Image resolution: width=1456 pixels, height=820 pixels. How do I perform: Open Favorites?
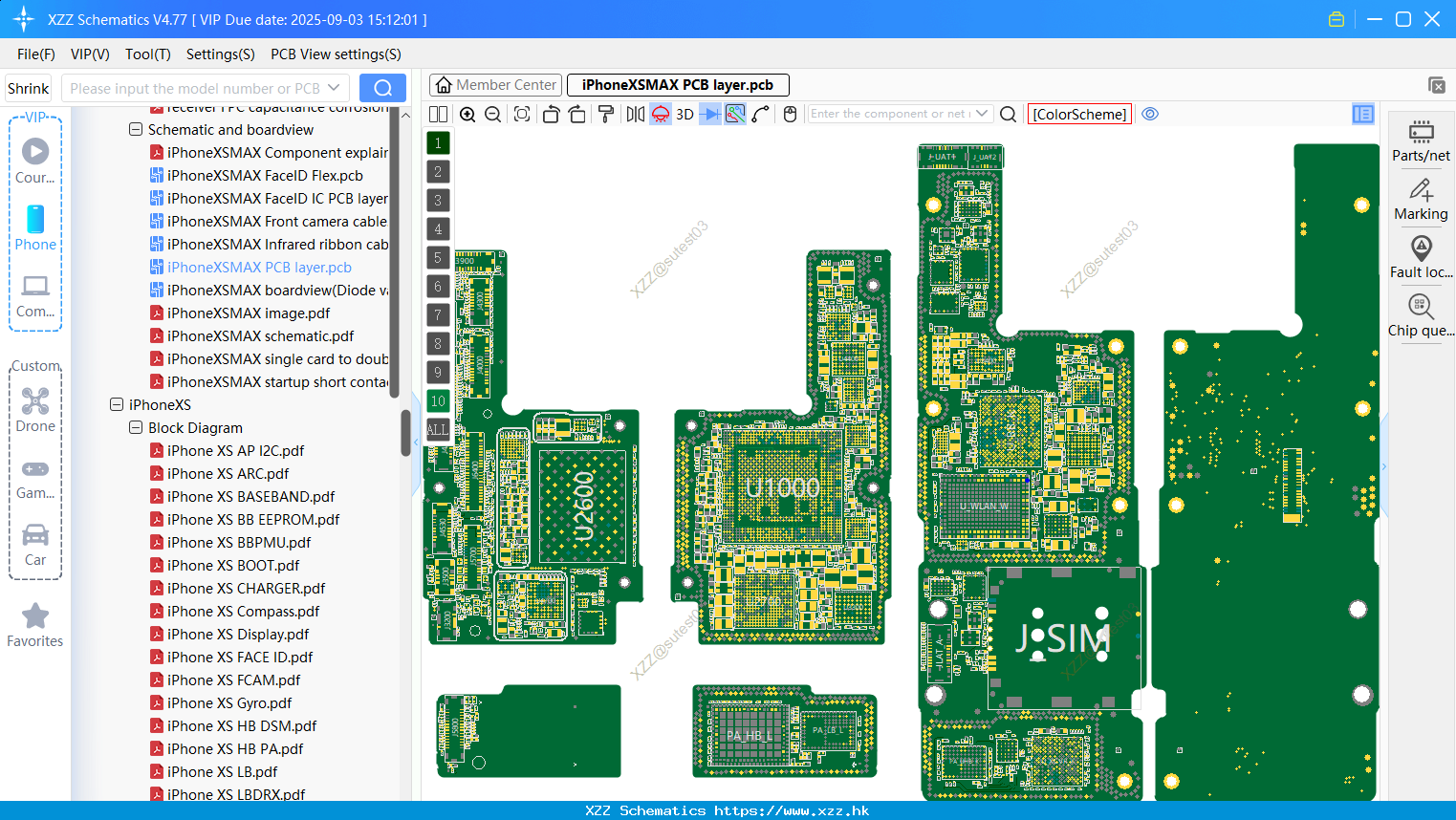[35, 626]
